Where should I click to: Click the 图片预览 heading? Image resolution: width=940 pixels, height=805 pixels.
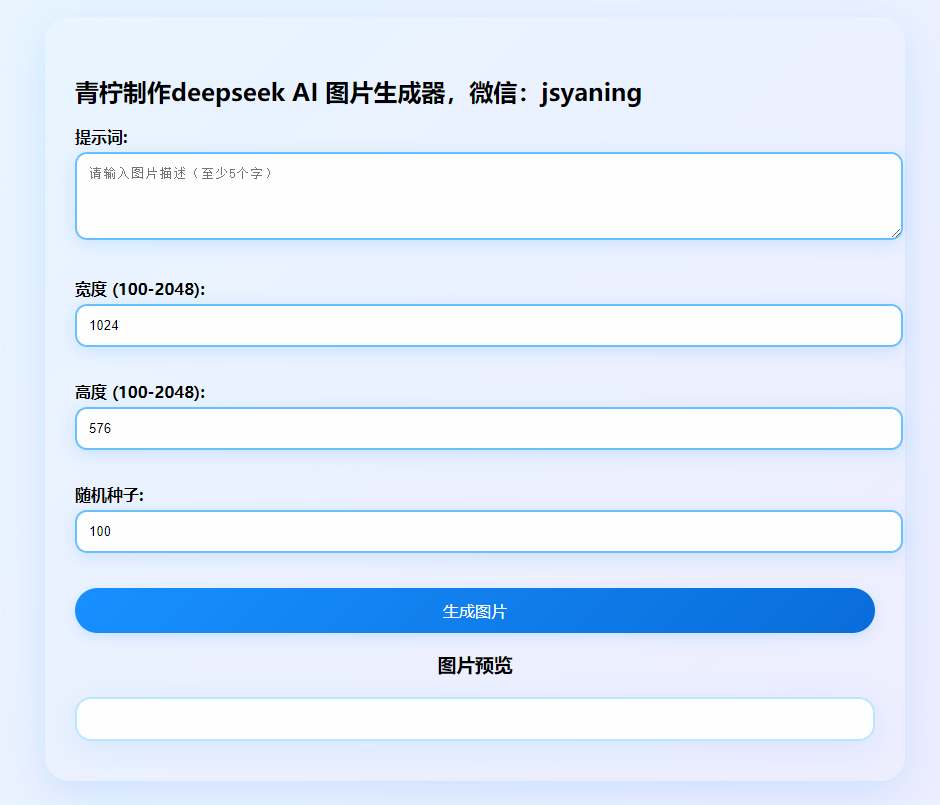click(x=475, y=666)
